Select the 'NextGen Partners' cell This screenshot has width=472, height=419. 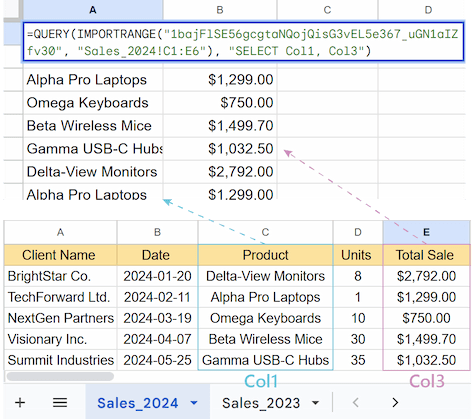tap(60, 318)
